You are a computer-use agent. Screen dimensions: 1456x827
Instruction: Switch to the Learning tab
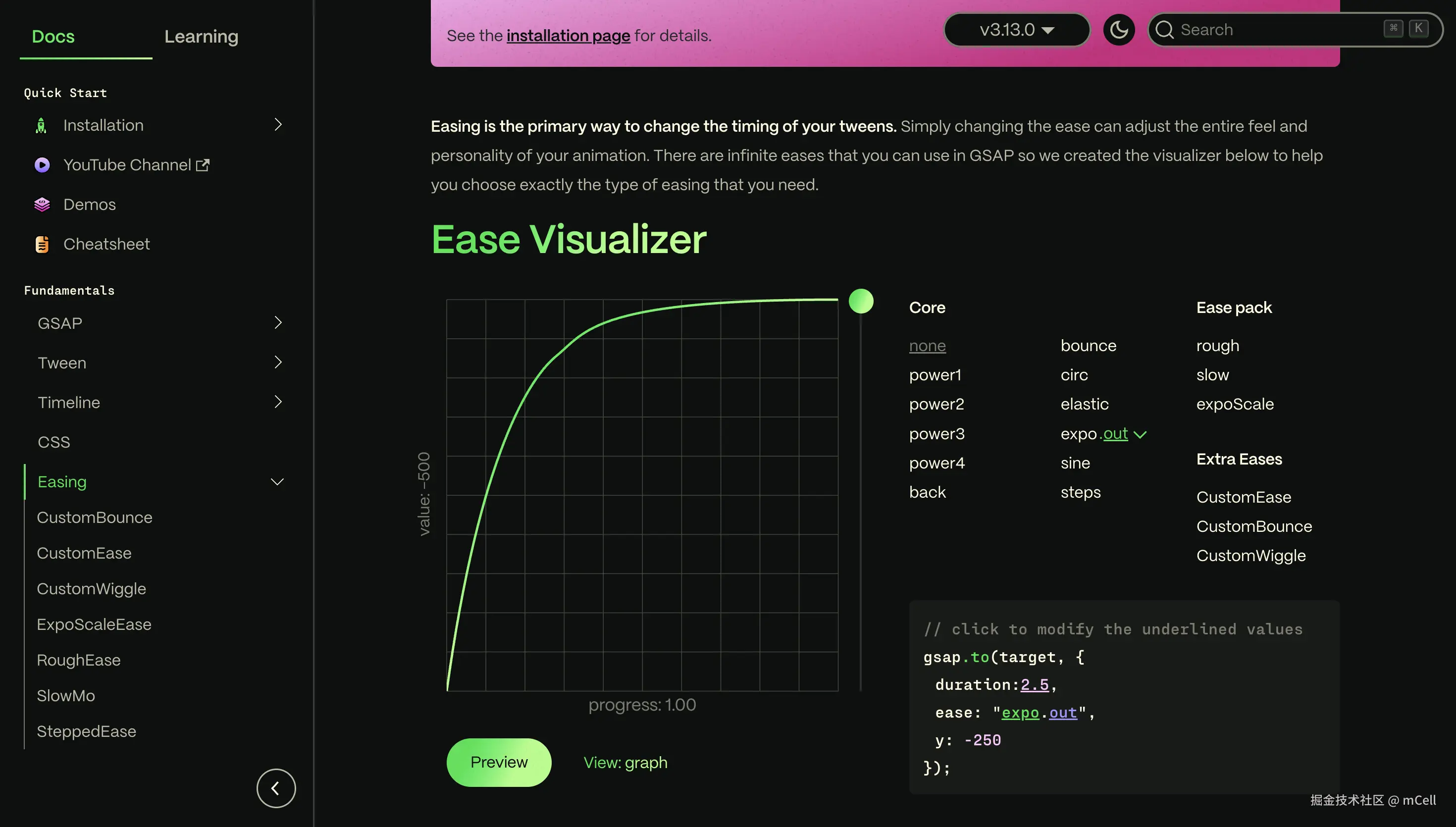pos(202,36)
